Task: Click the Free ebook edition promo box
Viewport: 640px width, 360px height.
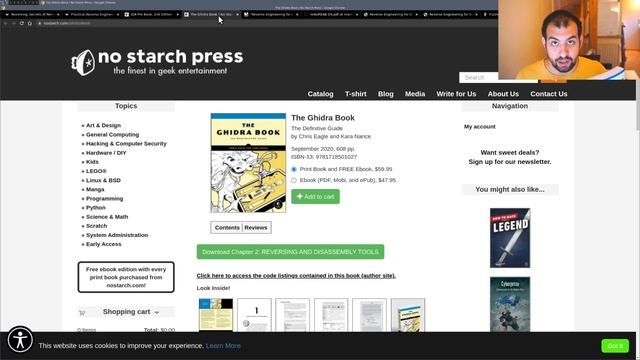Action: coord(126,277)
